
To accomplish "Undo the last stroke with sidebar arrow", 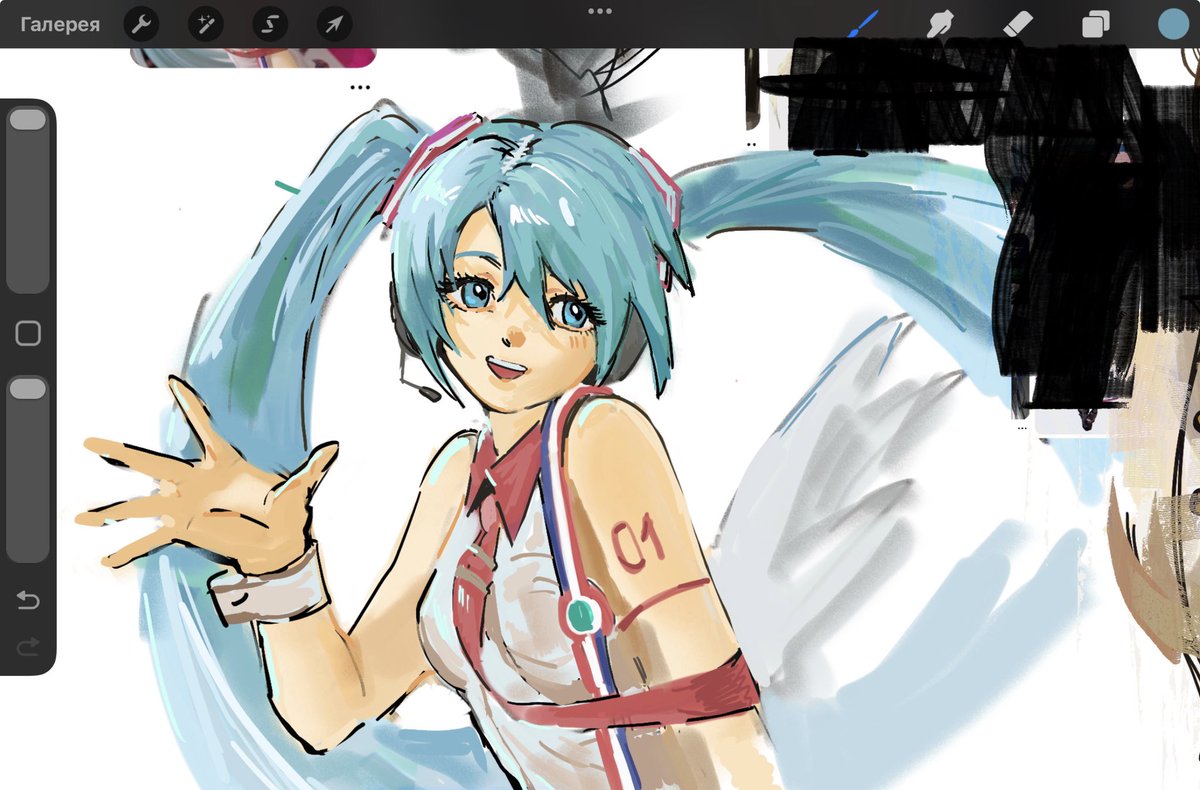I will tap(28, 600).
